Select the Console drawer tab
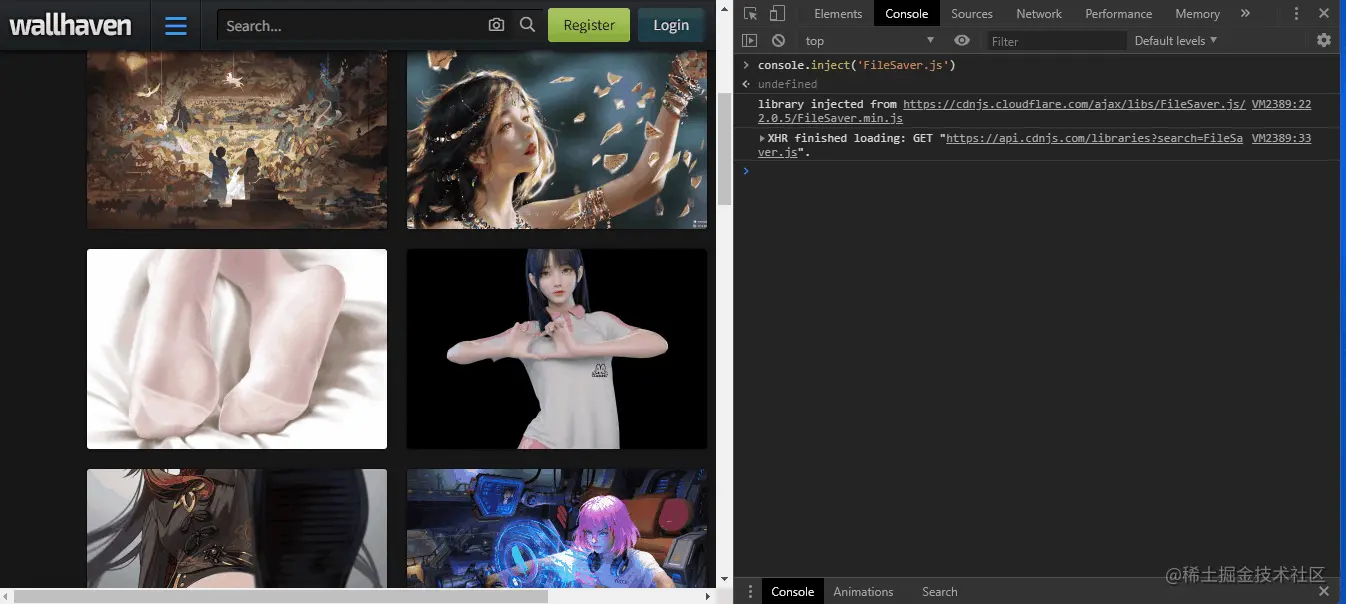The width and height of the screenshot is (1346, 604). click(x=792, y=591)
